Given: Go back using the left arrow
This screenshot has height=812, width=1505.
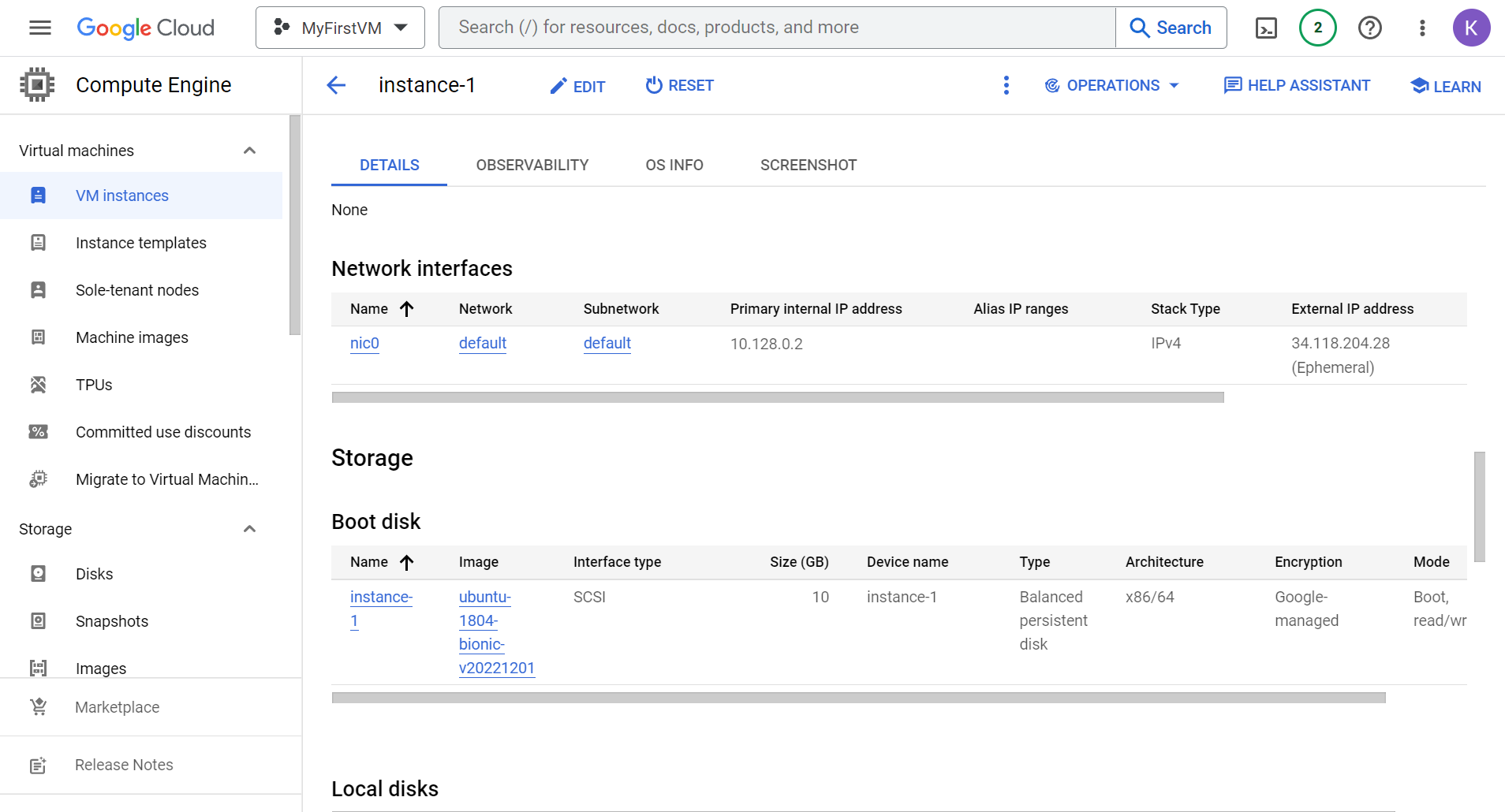Looking at the screenshot, I should pyautogui.click(x=336, y=85).
